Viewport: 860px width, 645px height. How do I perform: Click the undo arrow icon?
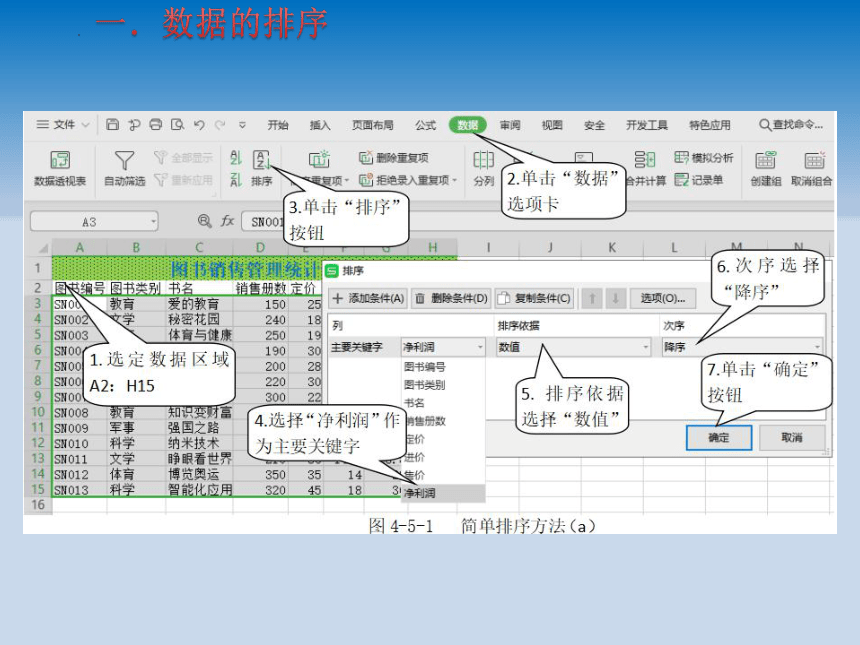[x=199, y=125]
